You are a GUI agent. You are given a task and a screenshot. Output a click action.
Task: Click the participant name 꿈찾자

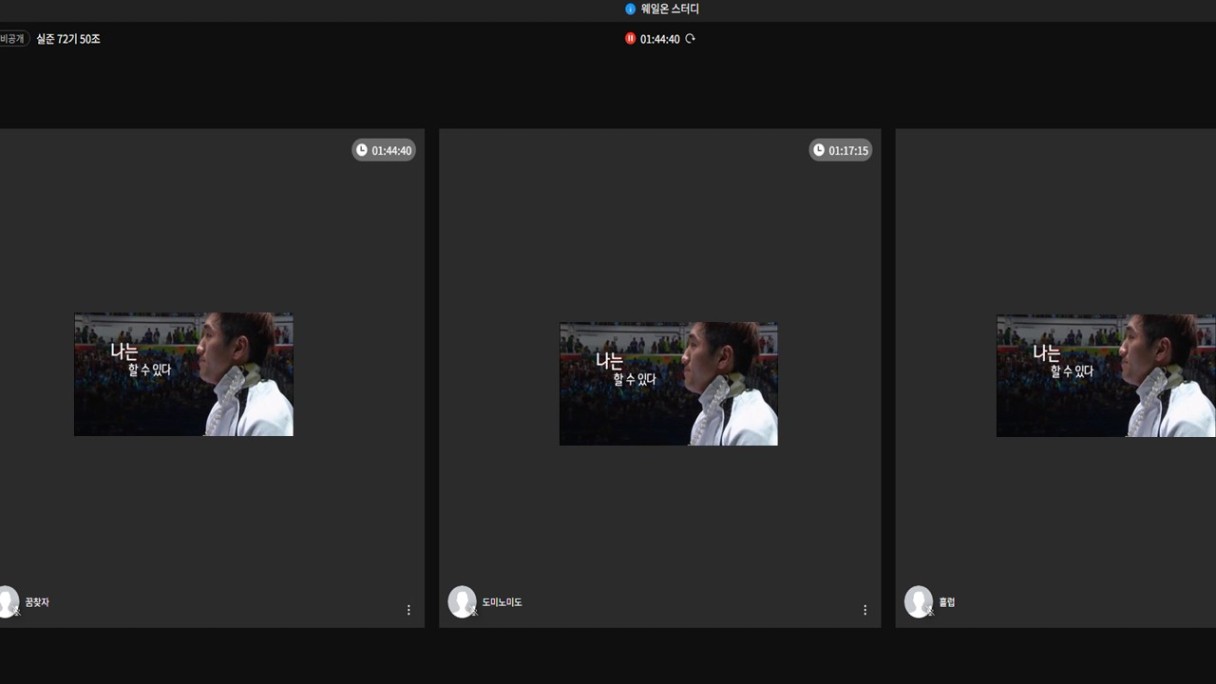[37, 602]
